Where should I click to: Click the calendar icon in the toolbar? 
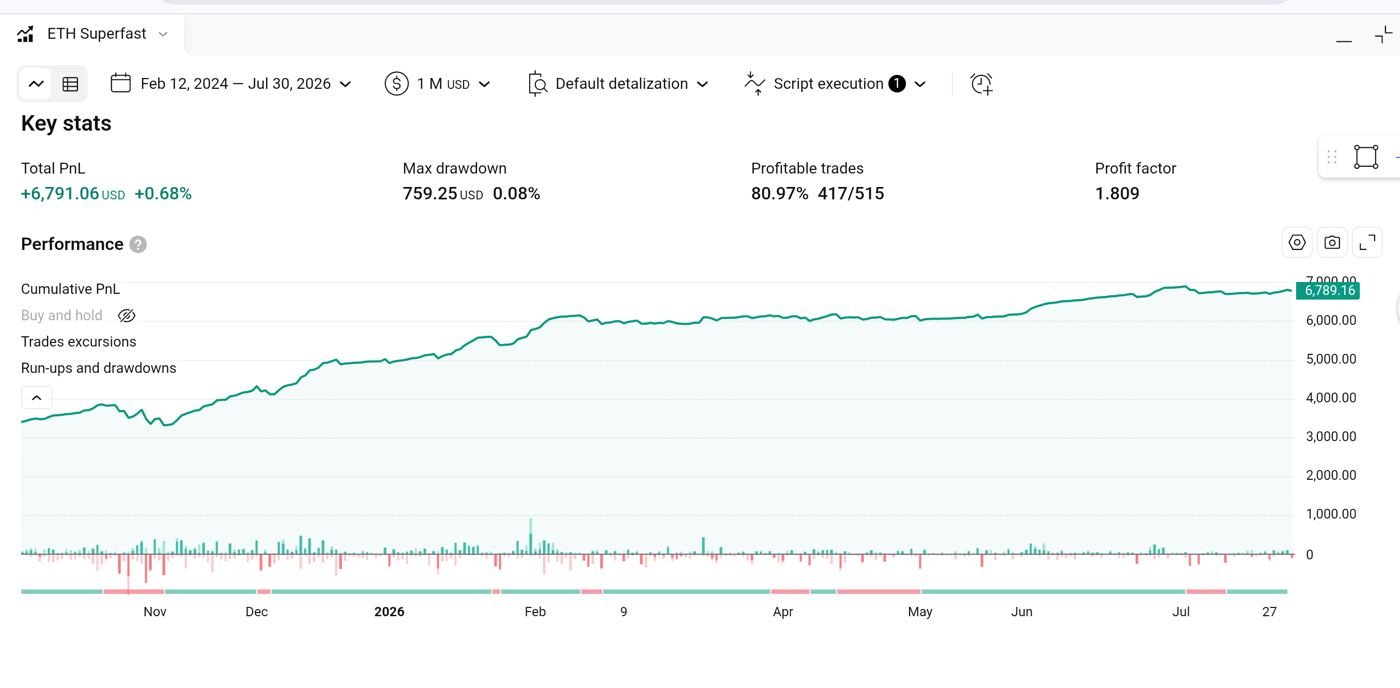121,83
